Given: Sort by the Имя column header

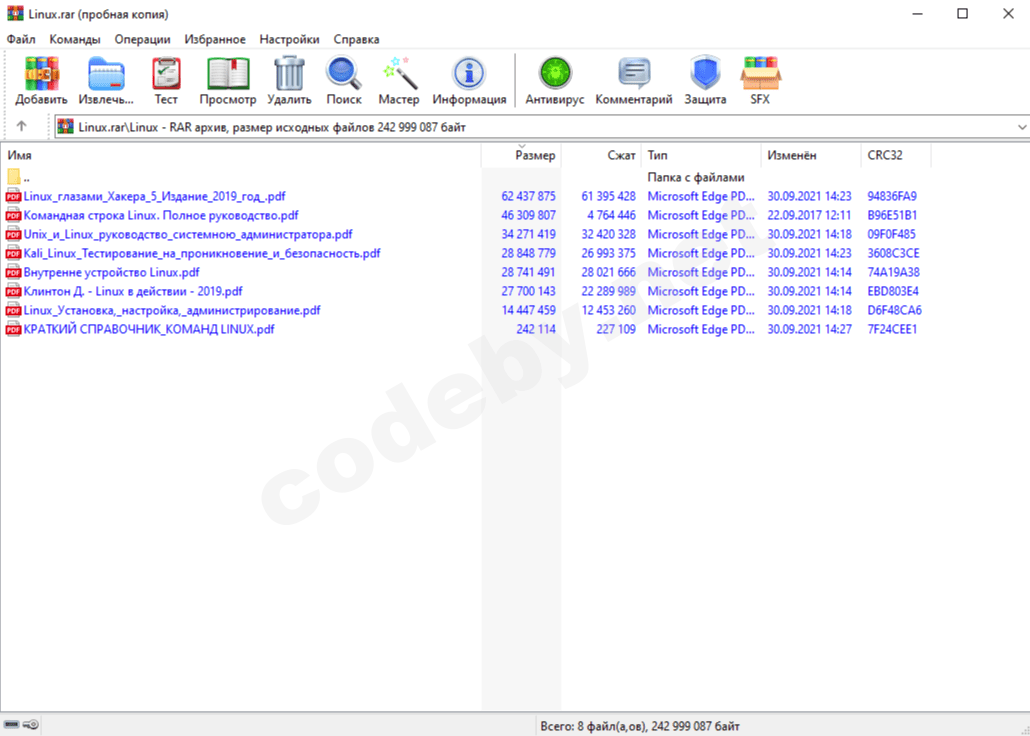Looking at the screenshot, I should coord(241,155).
